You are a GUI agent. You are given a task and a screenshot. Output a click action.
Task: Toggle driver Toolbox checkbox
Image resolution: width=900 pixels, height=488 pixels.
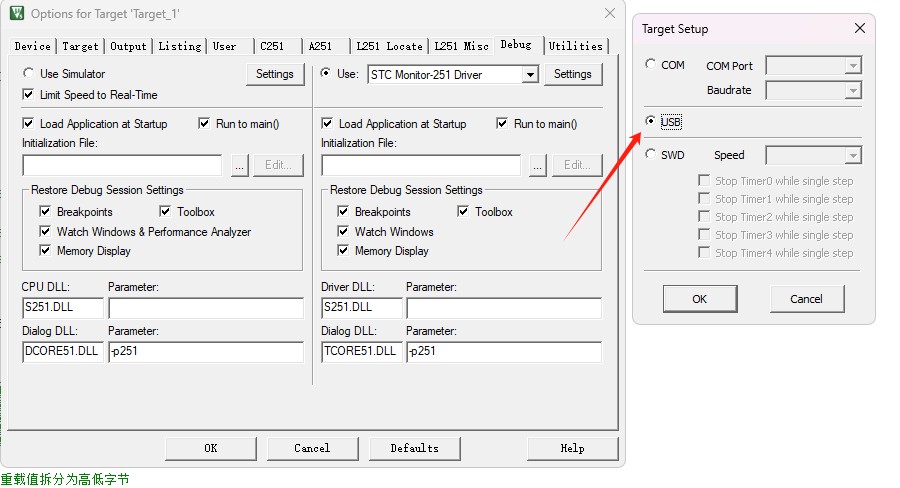(x=463, y=212)
